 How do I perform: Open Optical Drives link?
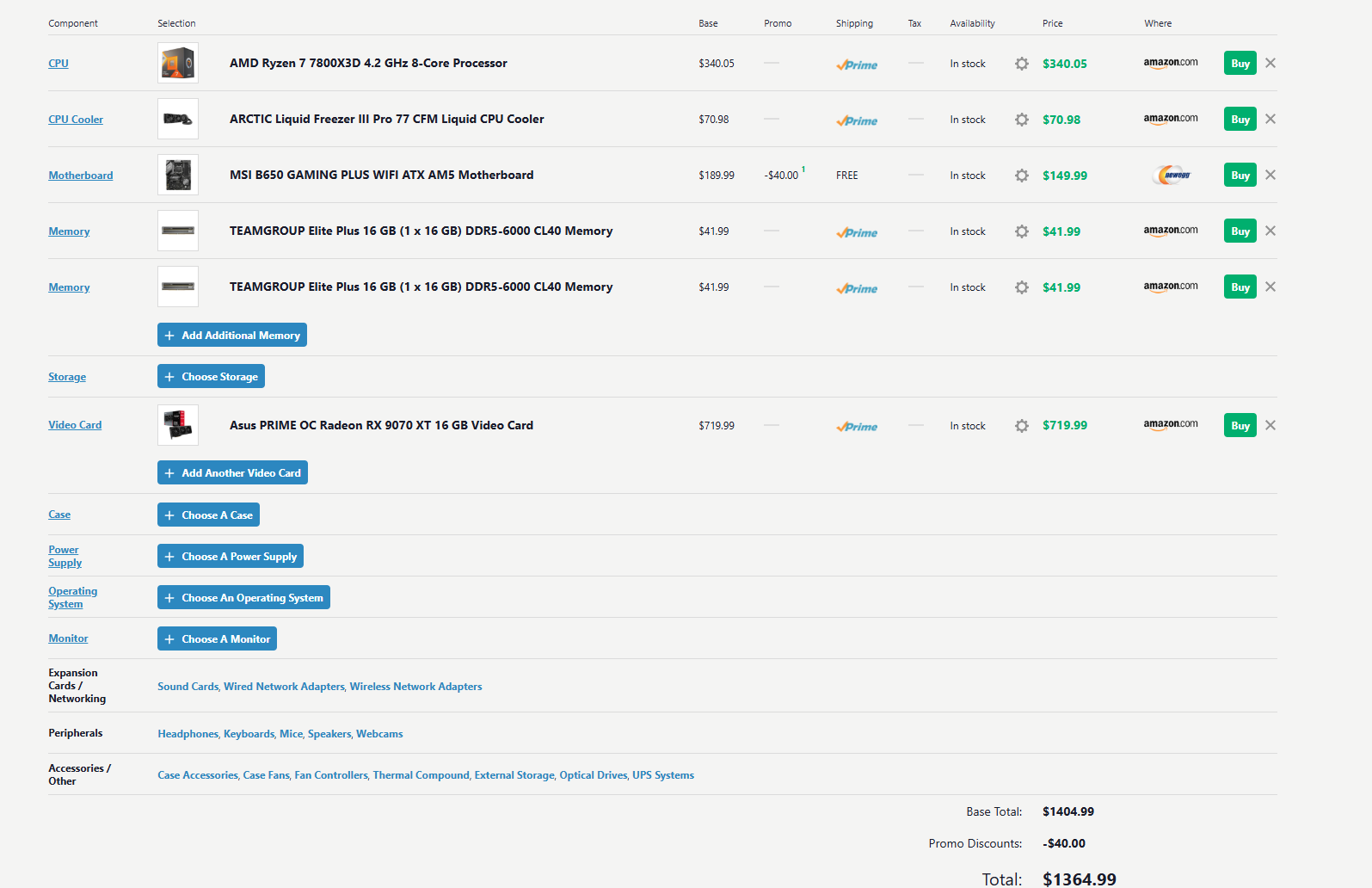coord(594,775)
